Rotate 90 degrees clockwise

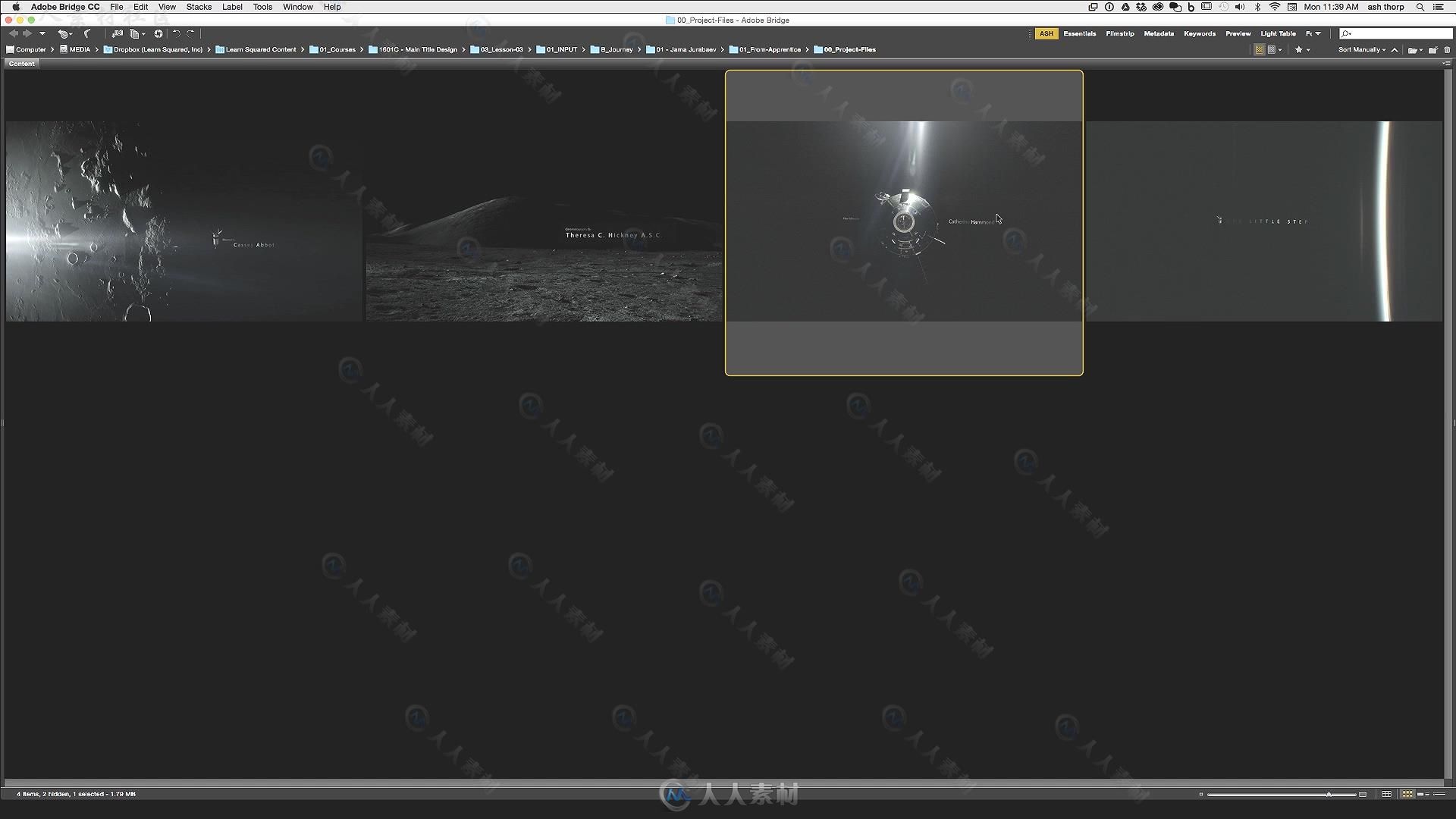(x=191, y=33)
